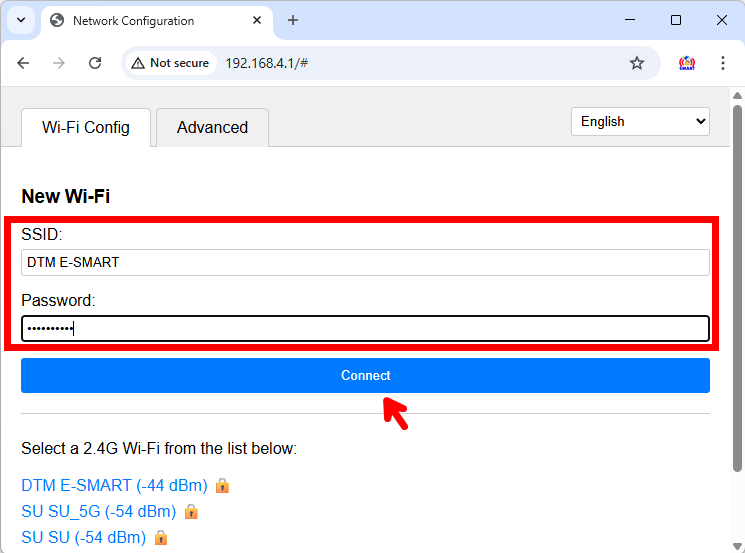Viewport: 745px width, 553px height.
Task: Reload the page with refresh icon
Action: 95,63
